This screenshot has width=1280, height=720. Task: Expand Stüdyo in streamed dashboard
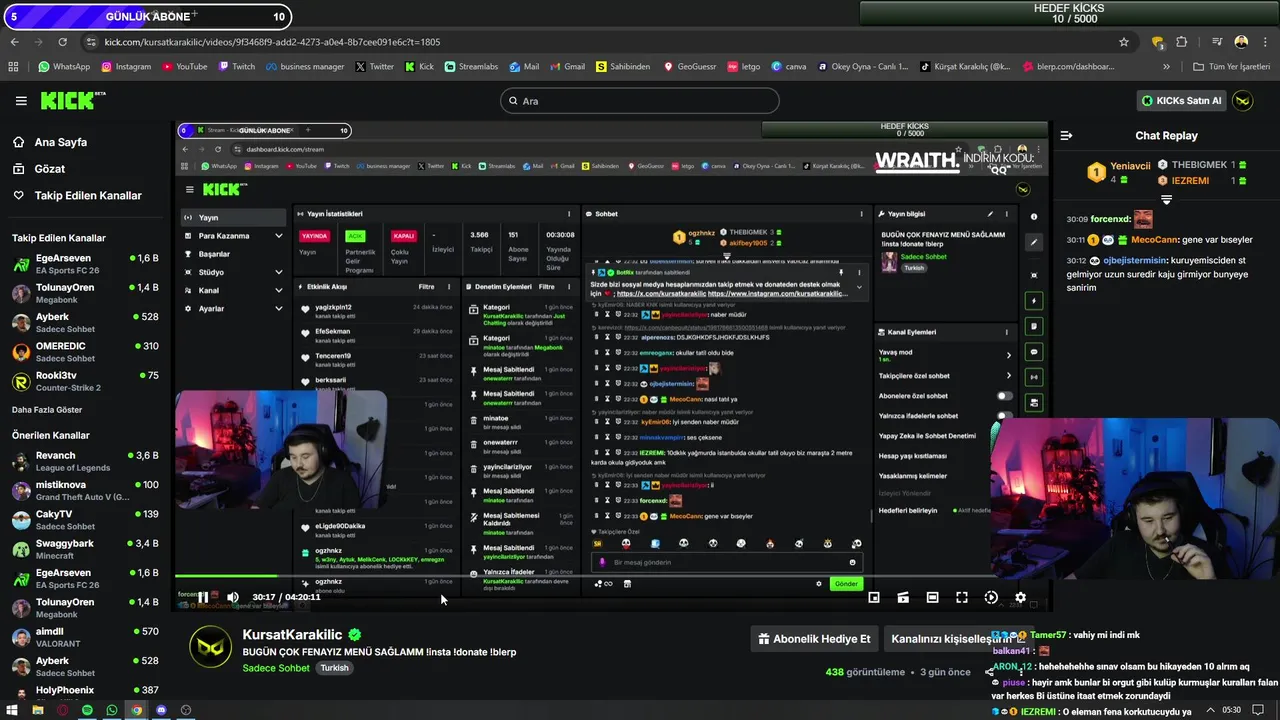pyautogui.click(x=278, y=272)
